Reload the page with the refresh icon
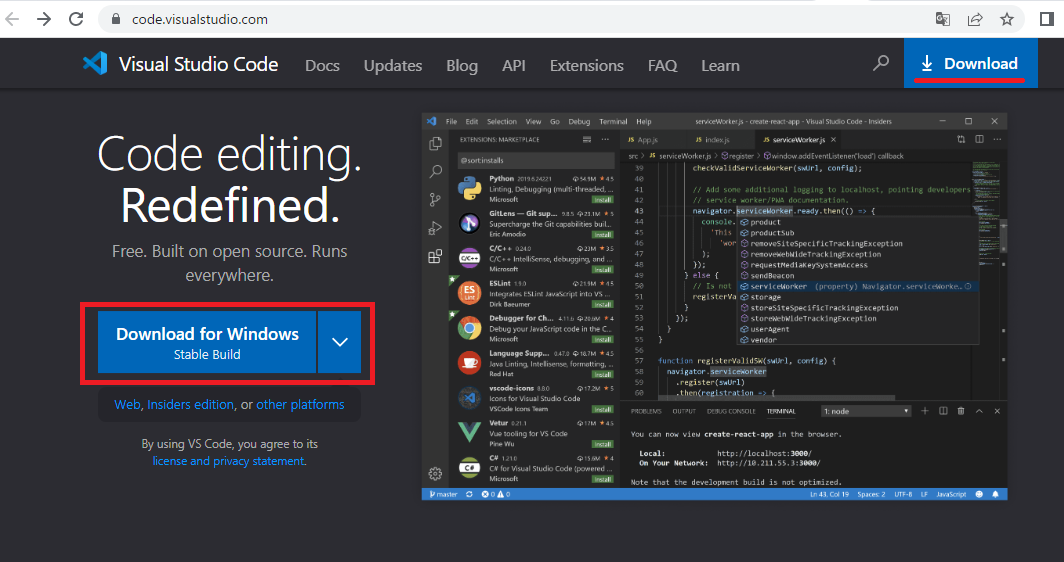The image size is (1064, 562). 76,19
